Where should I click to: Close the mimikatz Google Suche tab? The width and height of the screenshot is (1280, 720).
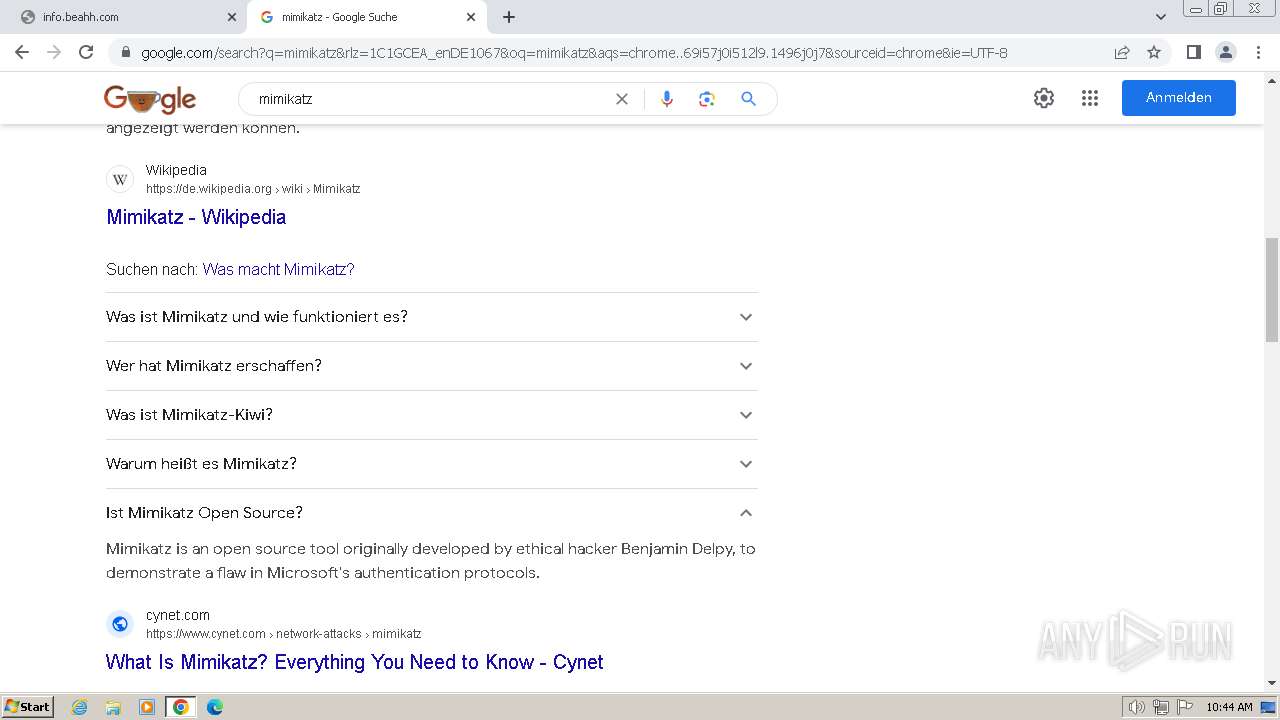click(x=471, y=17)
